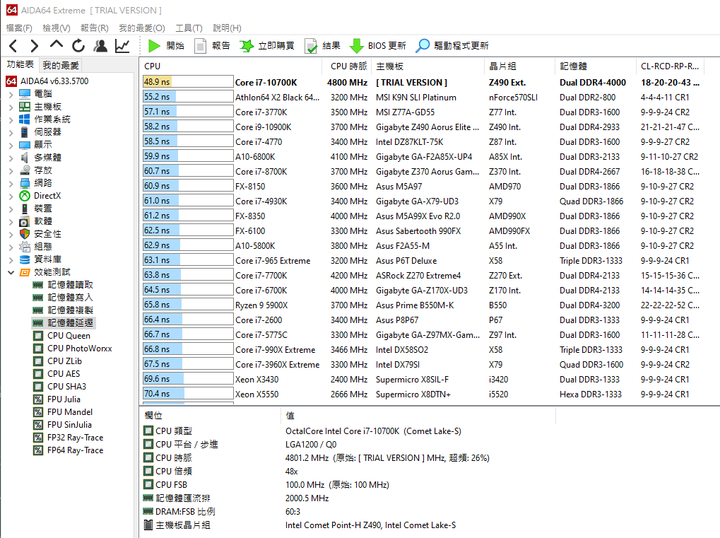The height and width of the screenshot is (538, 720).
Task: Expand the Motherboard (主機板) tree node
Action: [x=11, y=107]
